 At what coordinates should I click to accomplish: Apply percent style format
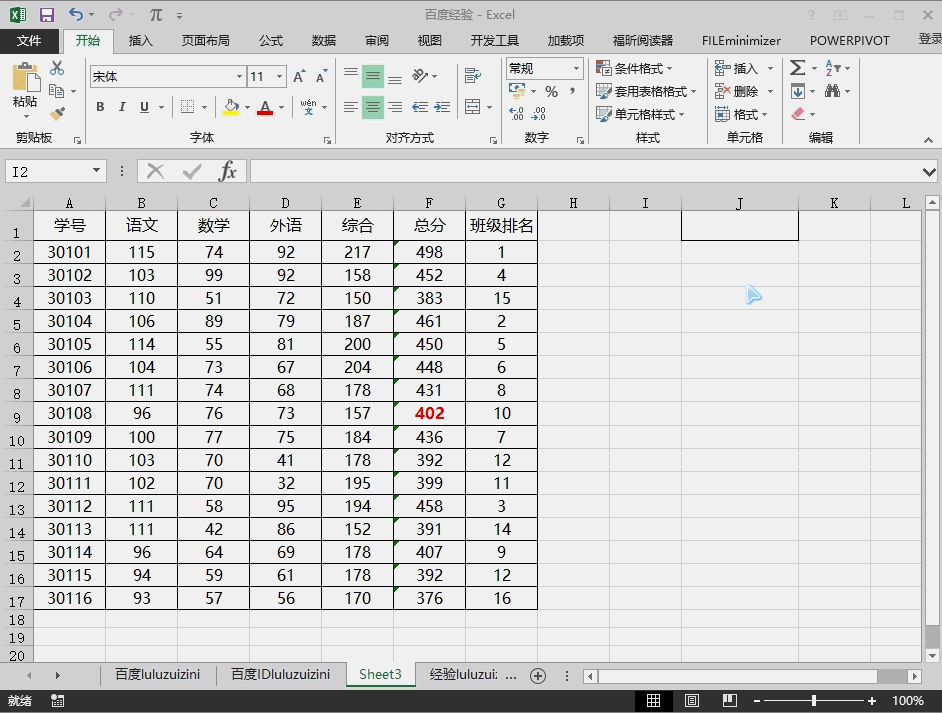(x=552, y=91)
